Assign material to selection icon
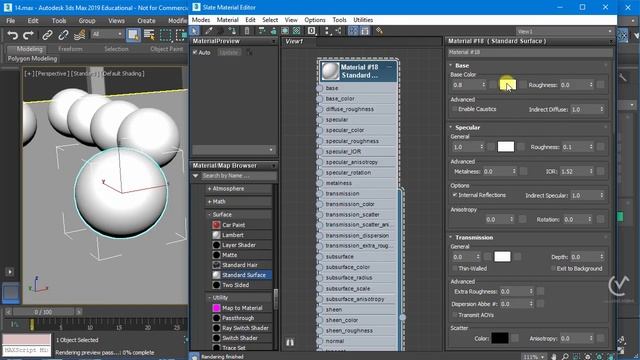This screenshot has width=640, height=360. pyautogui.click(x=233, y=31)
